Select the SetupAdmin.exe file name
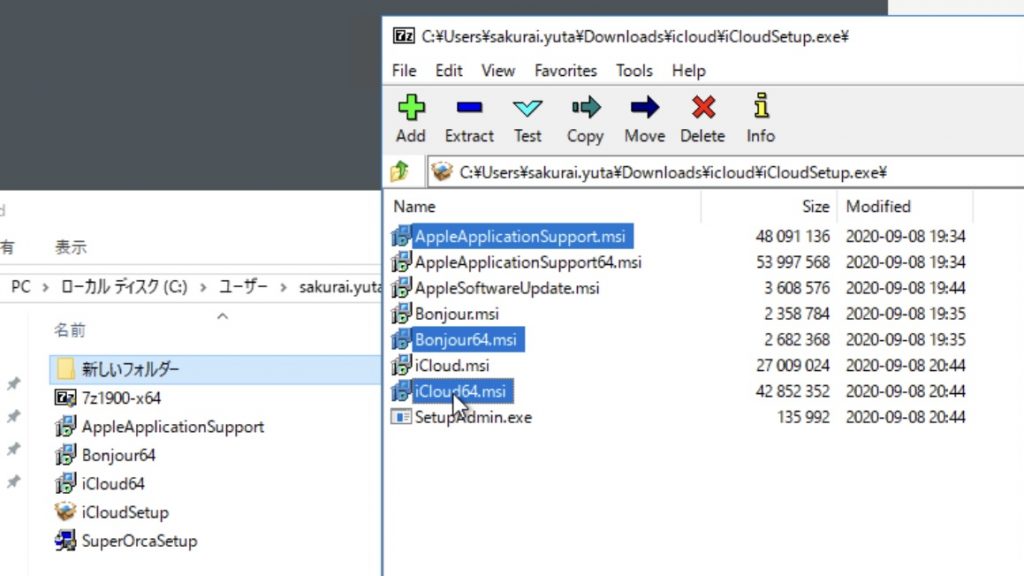The image size is (1024, 576). (x=473, y=417)
